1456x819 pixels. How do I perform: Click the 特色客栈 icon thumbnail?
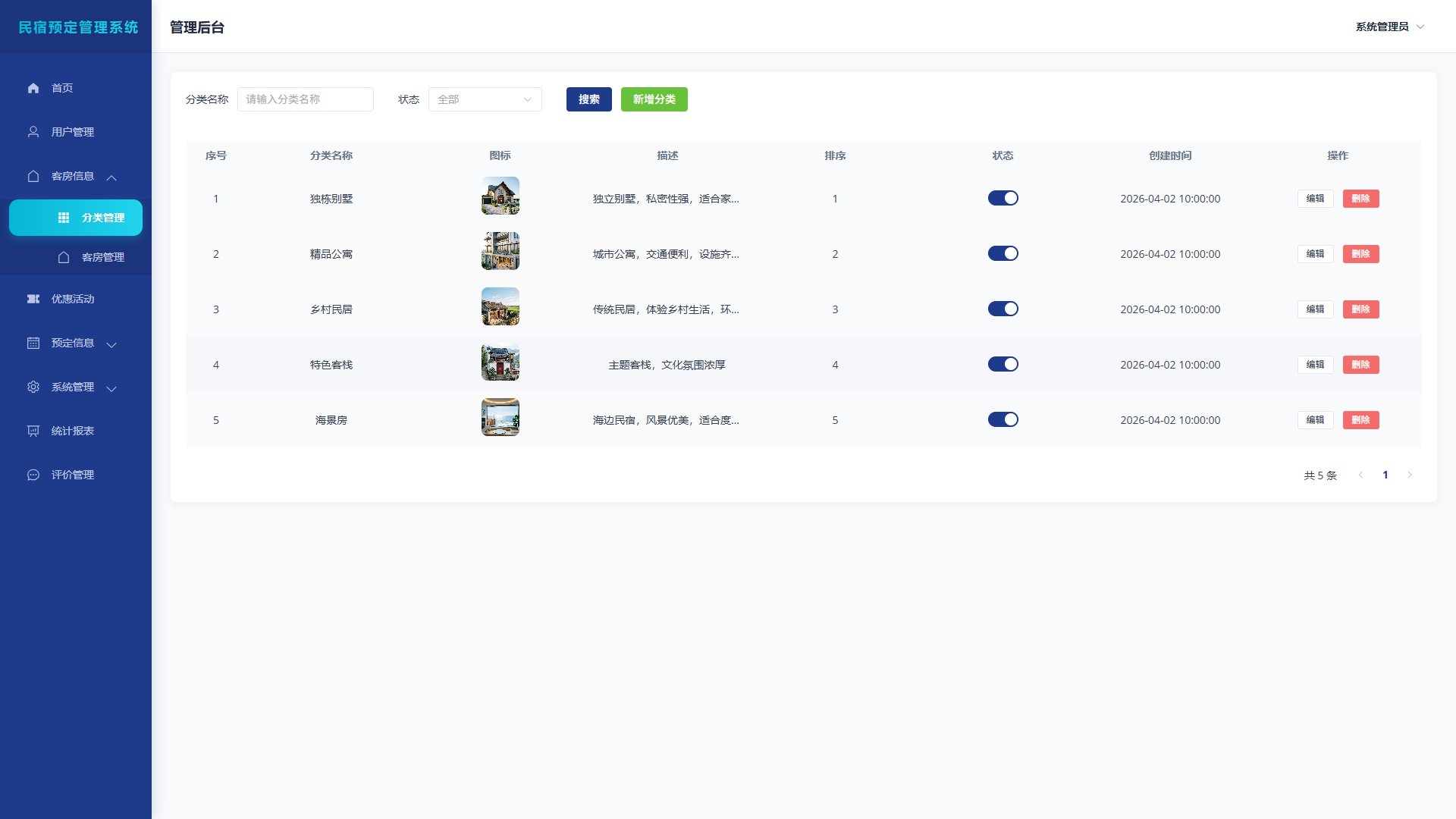tap(500, 362)
